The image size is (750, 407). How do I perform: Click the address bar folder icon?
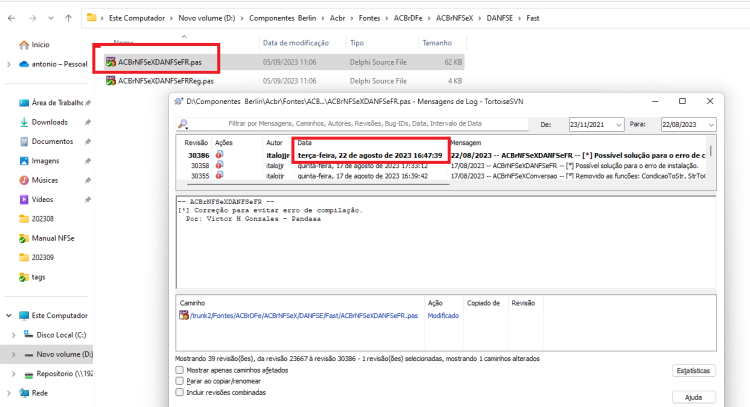click(x=91, y=18)
